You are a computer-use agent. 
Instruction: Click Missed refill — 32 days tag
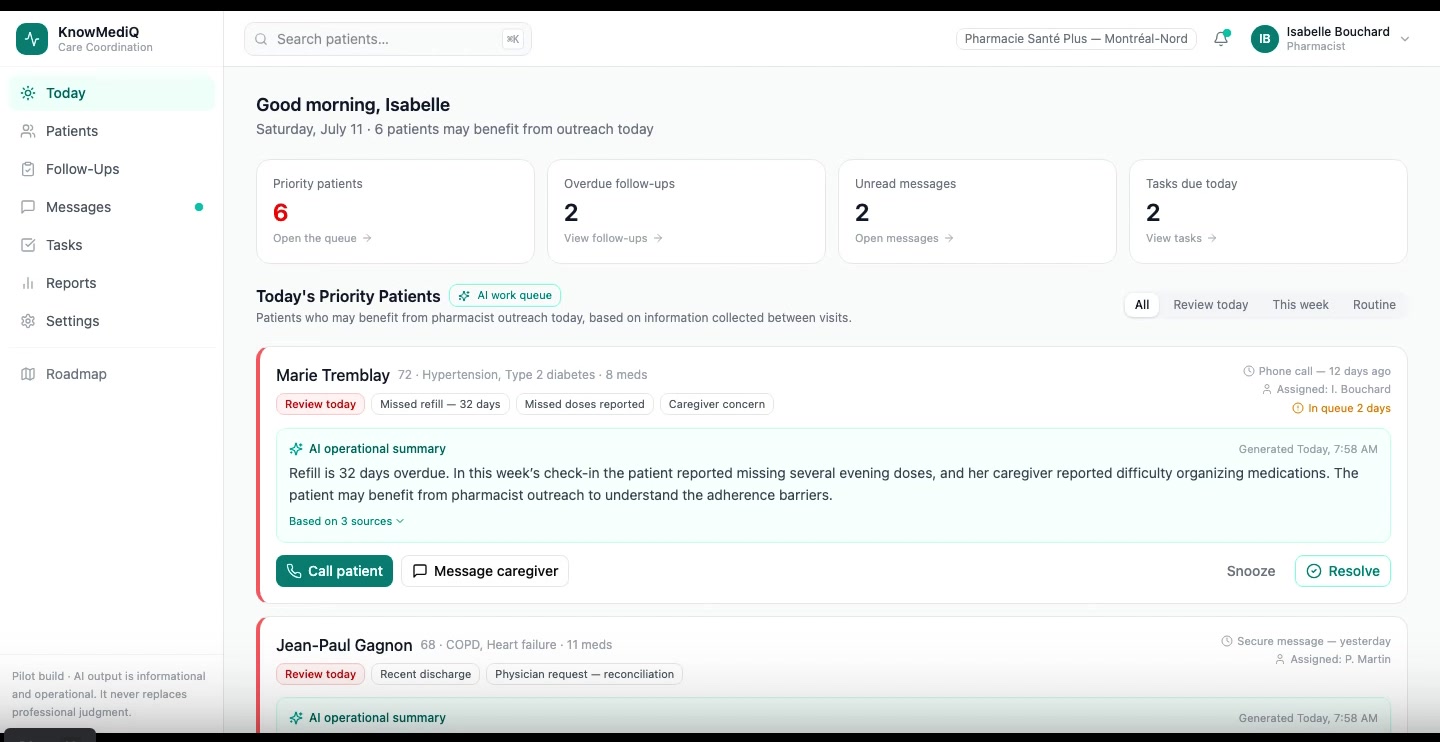pos(440,404)
